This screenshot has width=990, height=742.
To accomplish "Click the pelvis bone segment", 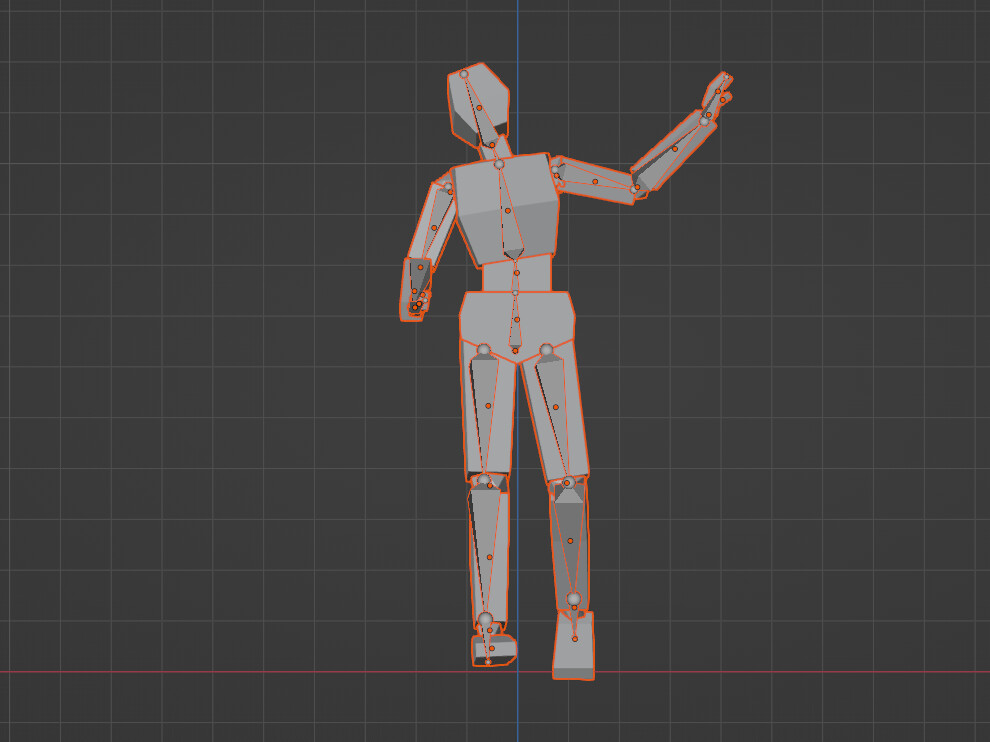I will (x=515, y=320).
